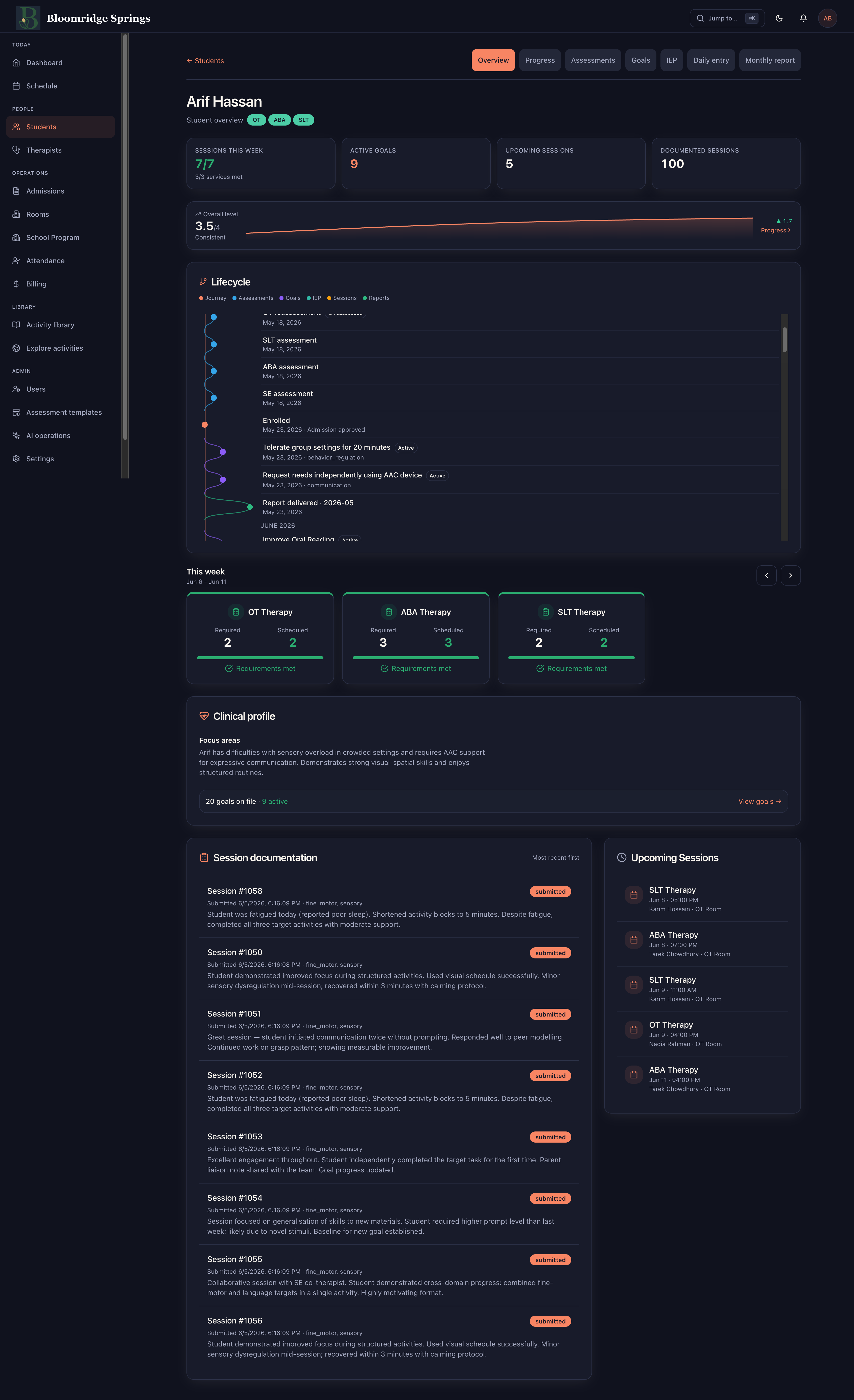
Task: Click the clipboard icon on ABA Therapy card
Action: 389,612
